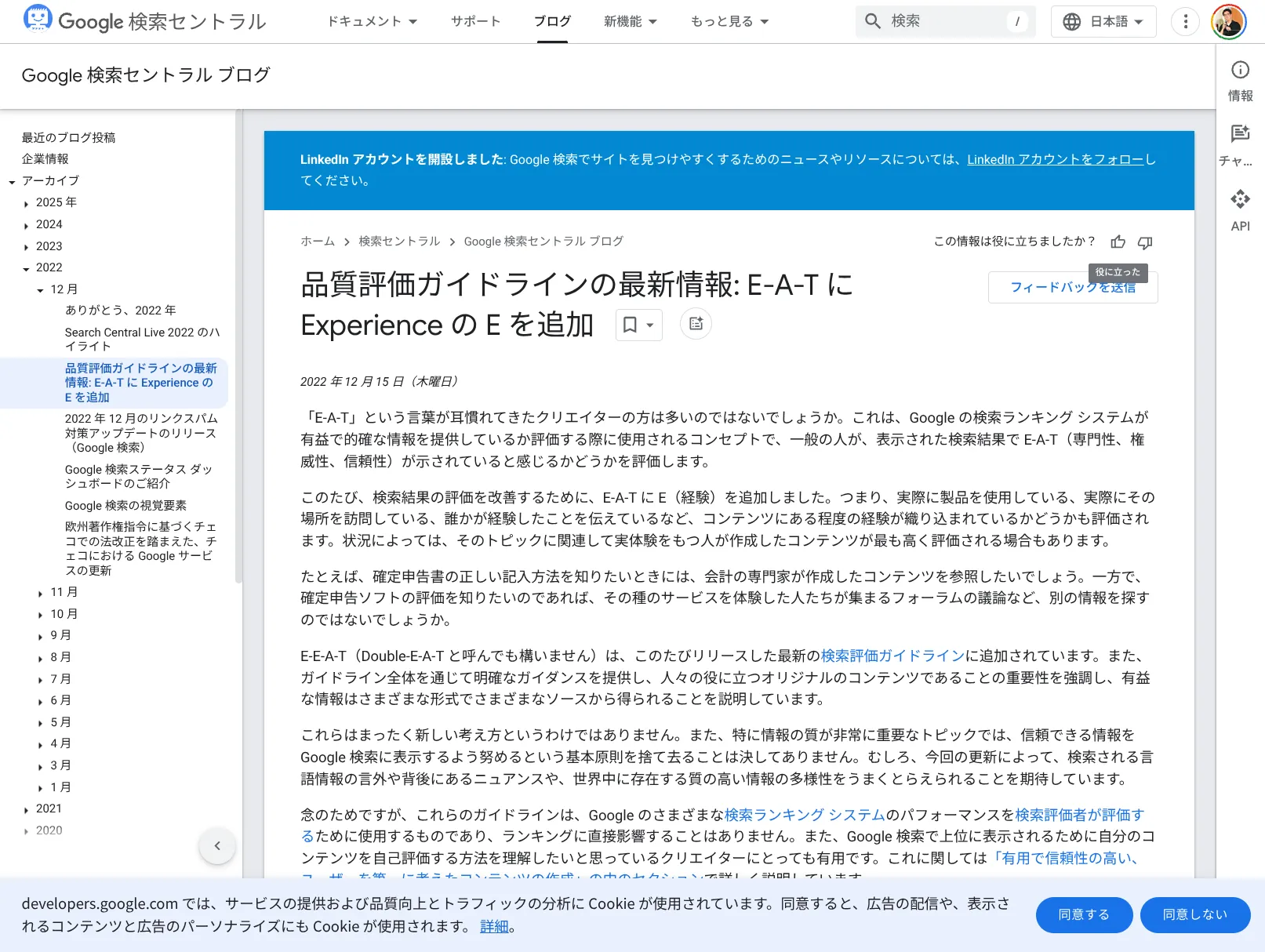Open the 検索評価ガイドライン link

[892, 656]
